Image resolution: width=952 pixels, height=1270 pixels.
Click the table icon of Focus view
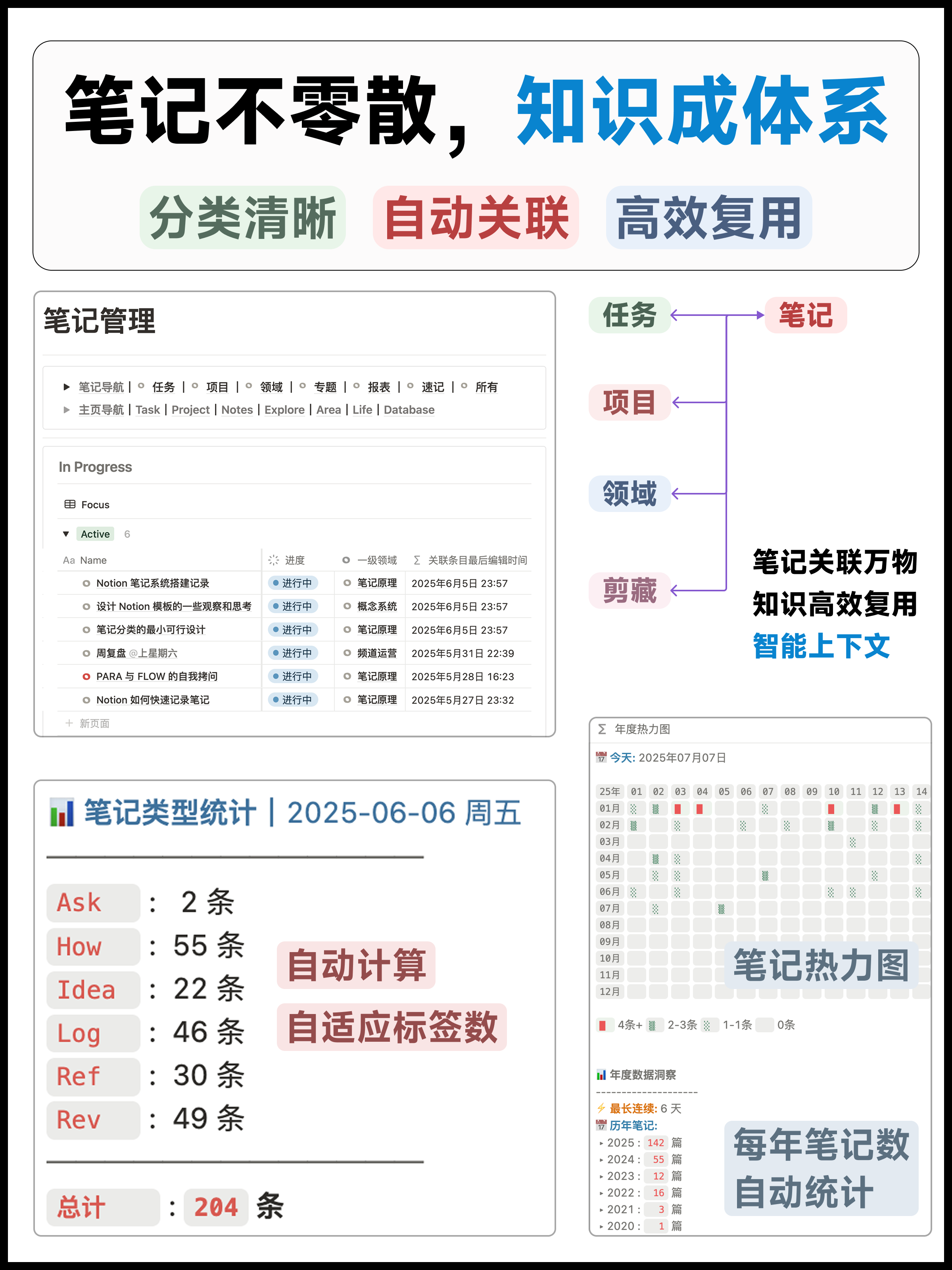pos(70,504)
